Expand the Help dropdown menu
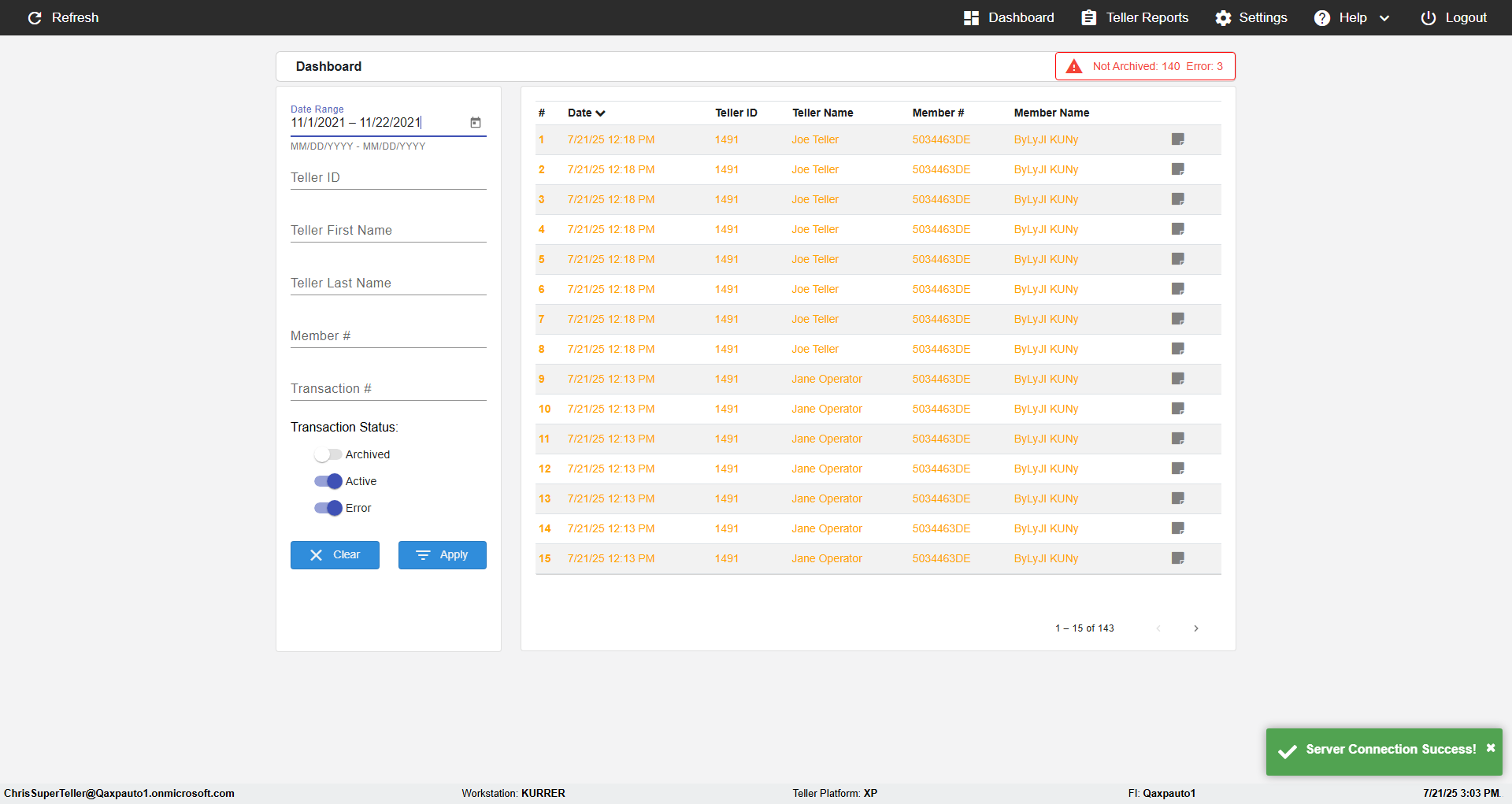Screen dimensions: 1512x804 pos(1351,17)
